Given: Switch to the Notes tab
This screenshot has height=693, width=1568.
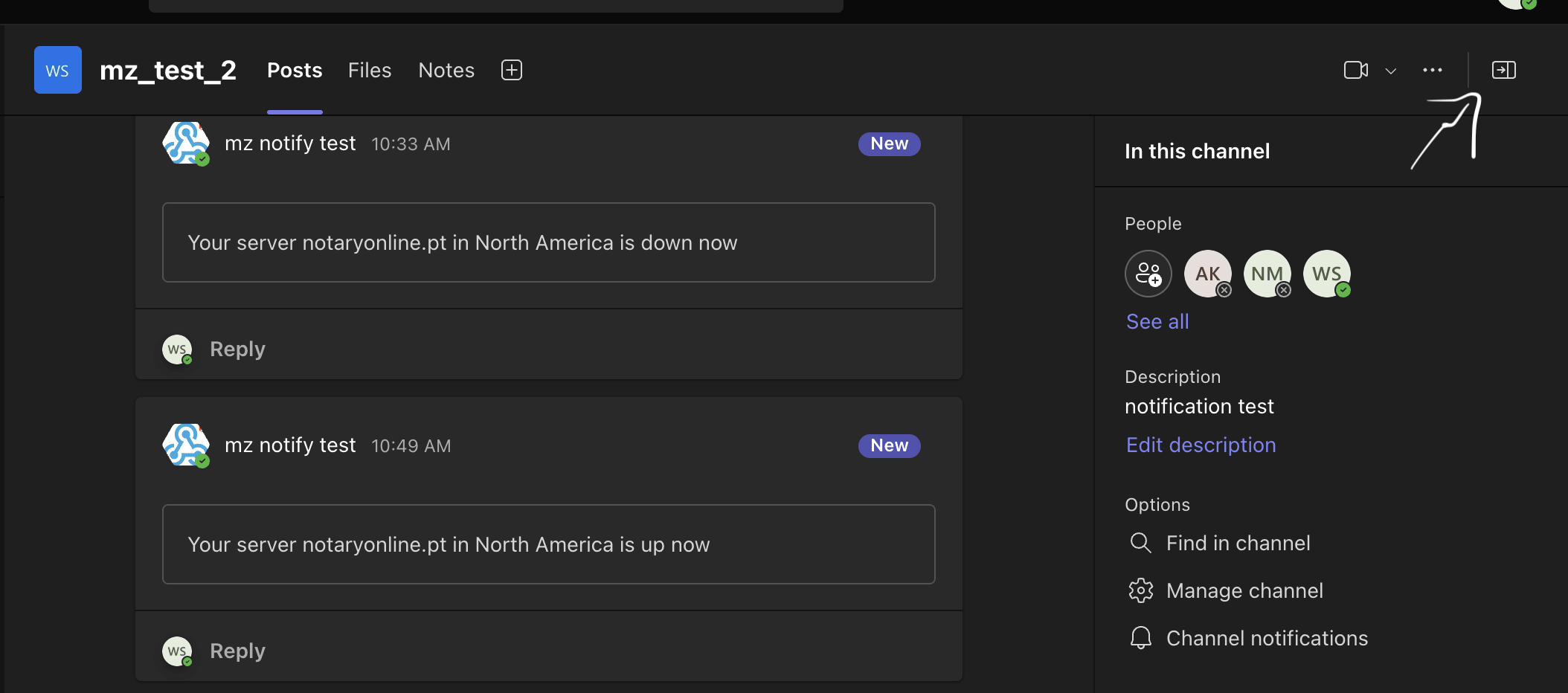Looking at the screenshot, I should (x=446, y=70).
